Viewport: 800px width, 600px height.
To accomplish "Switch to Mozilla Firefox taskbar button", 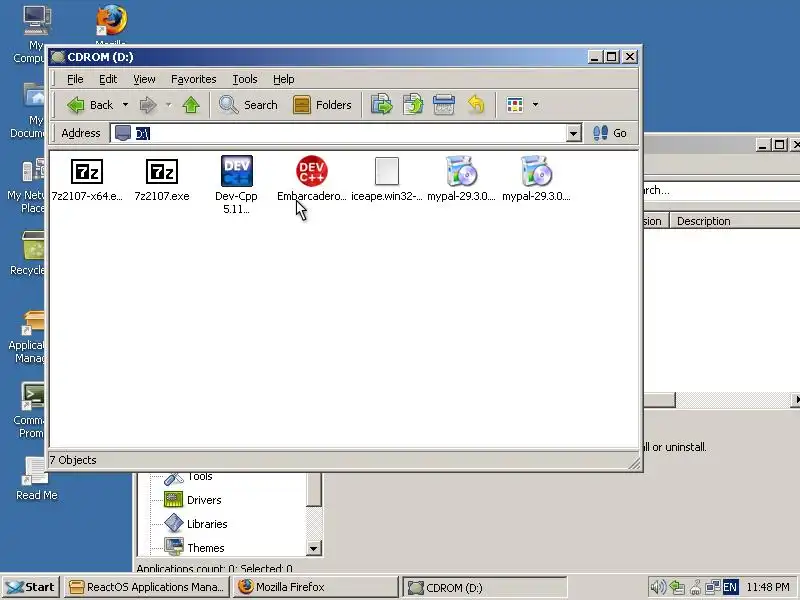I will click(x=315, y=587).
